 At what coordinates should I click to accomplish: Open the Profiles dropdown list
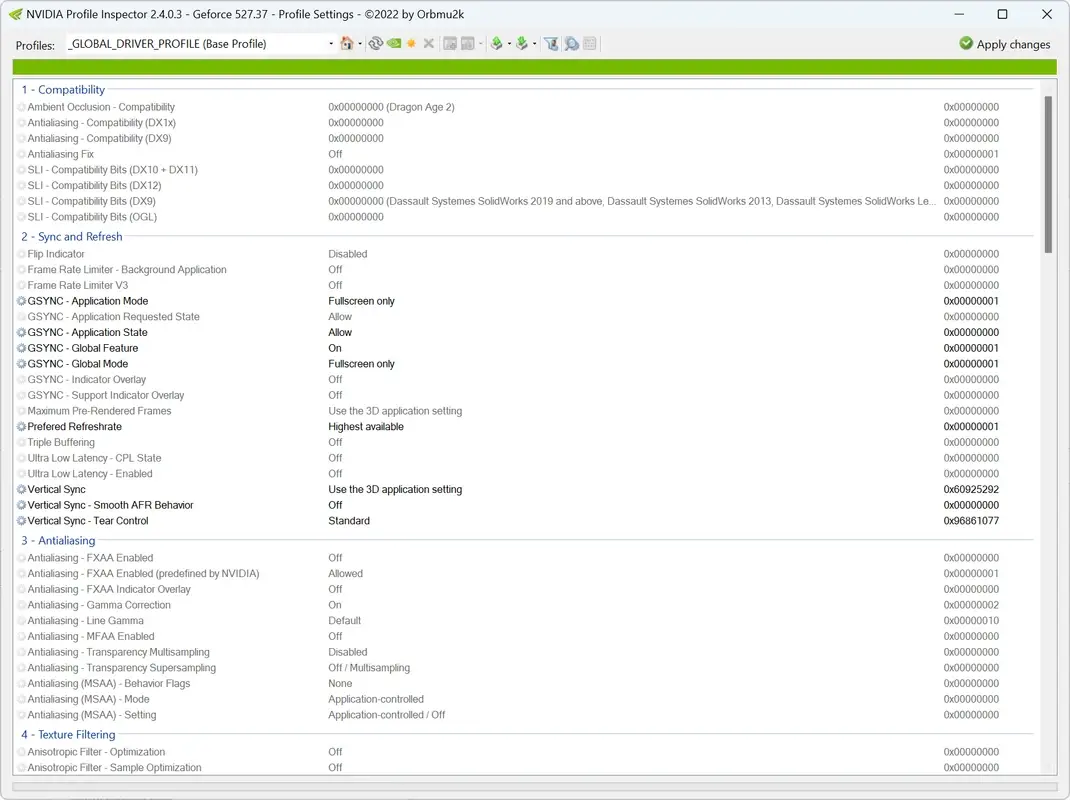coord(330,43)
